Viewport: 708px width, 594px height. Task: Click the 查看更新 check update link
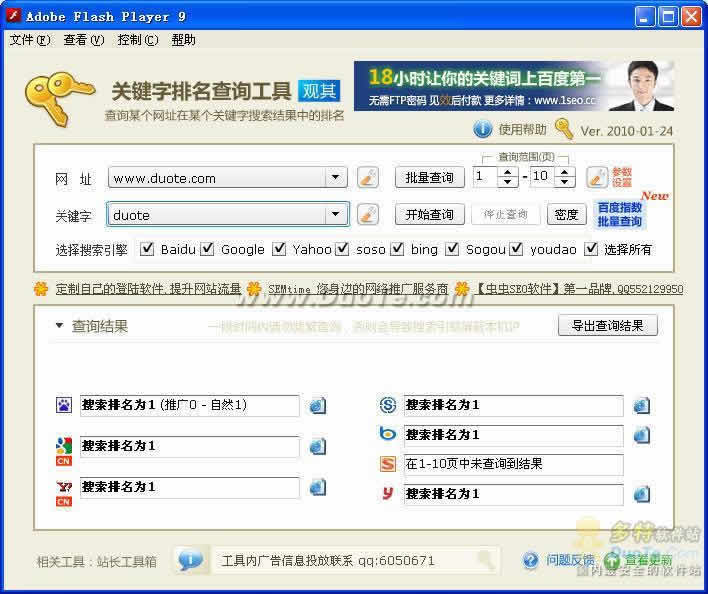pos(648,561)
